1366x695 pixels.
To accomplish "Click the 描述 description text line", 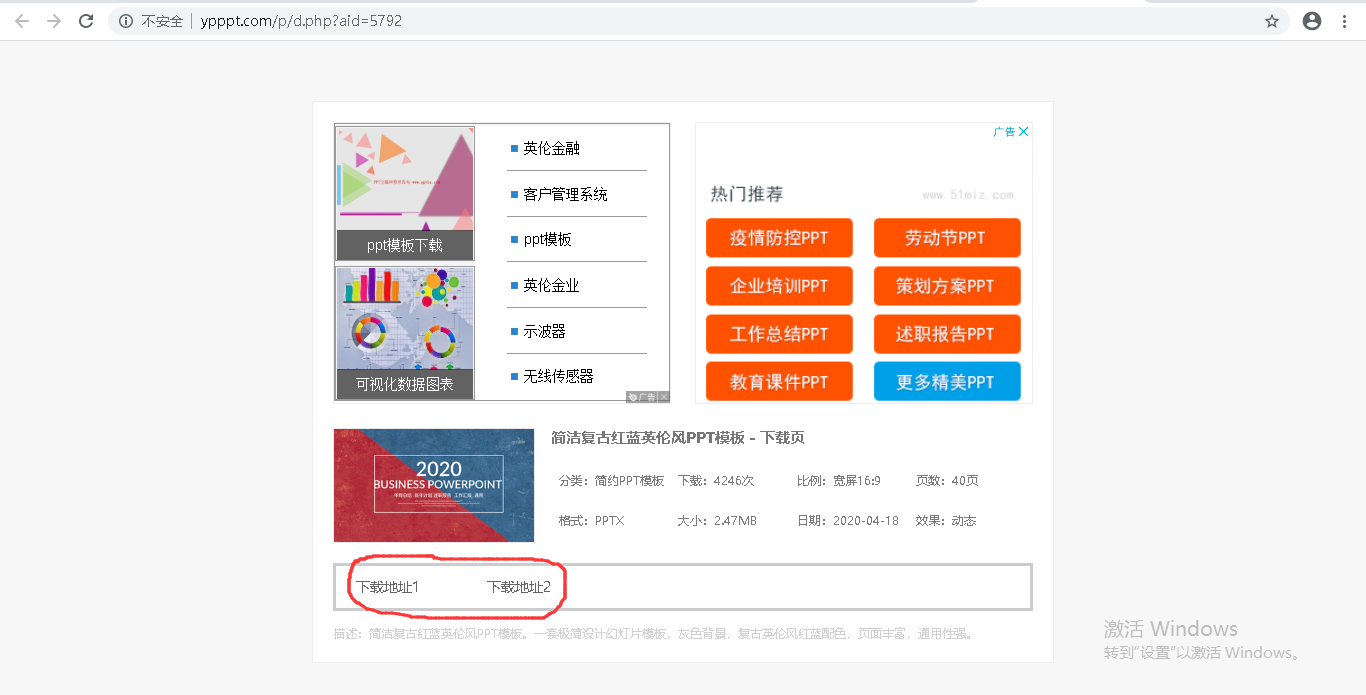I will (655, 634).
